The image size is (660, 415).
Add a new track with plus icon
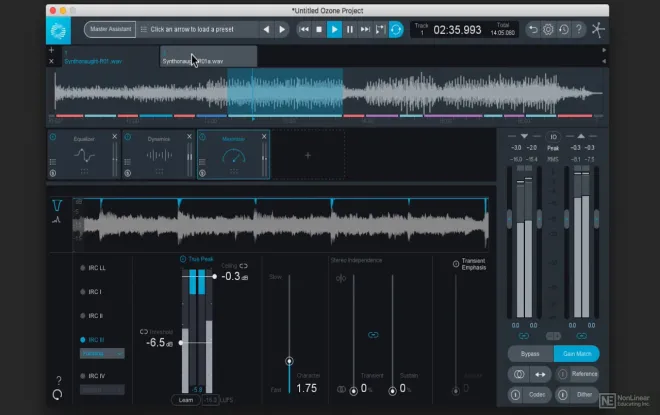click(51, 50)
